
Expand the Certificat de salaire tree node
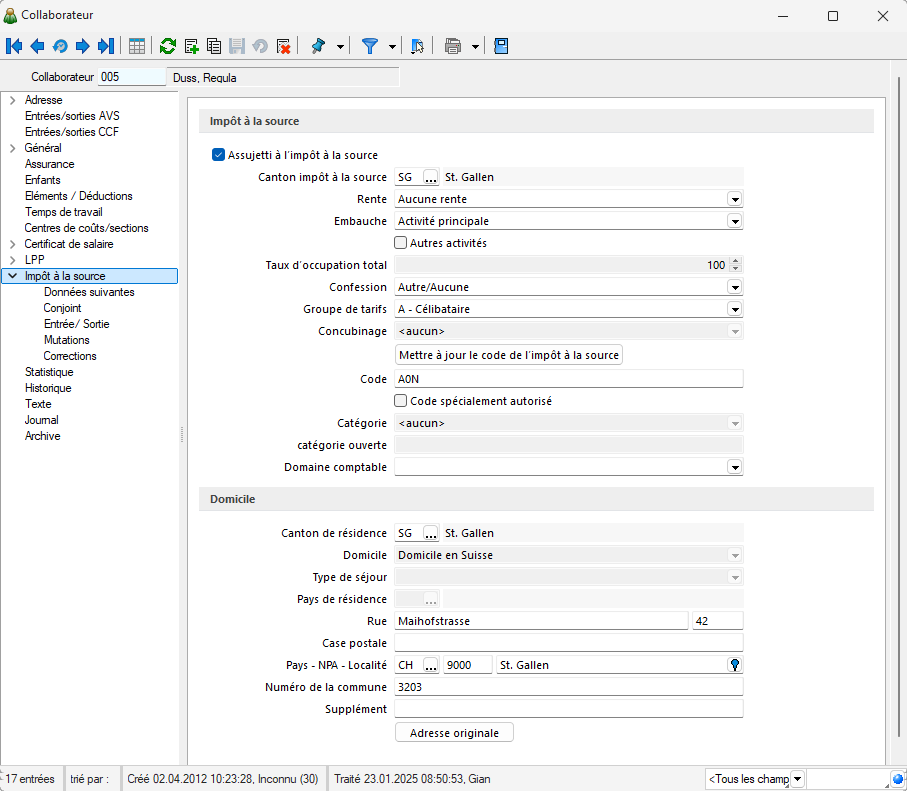click(x=12, y=244)
